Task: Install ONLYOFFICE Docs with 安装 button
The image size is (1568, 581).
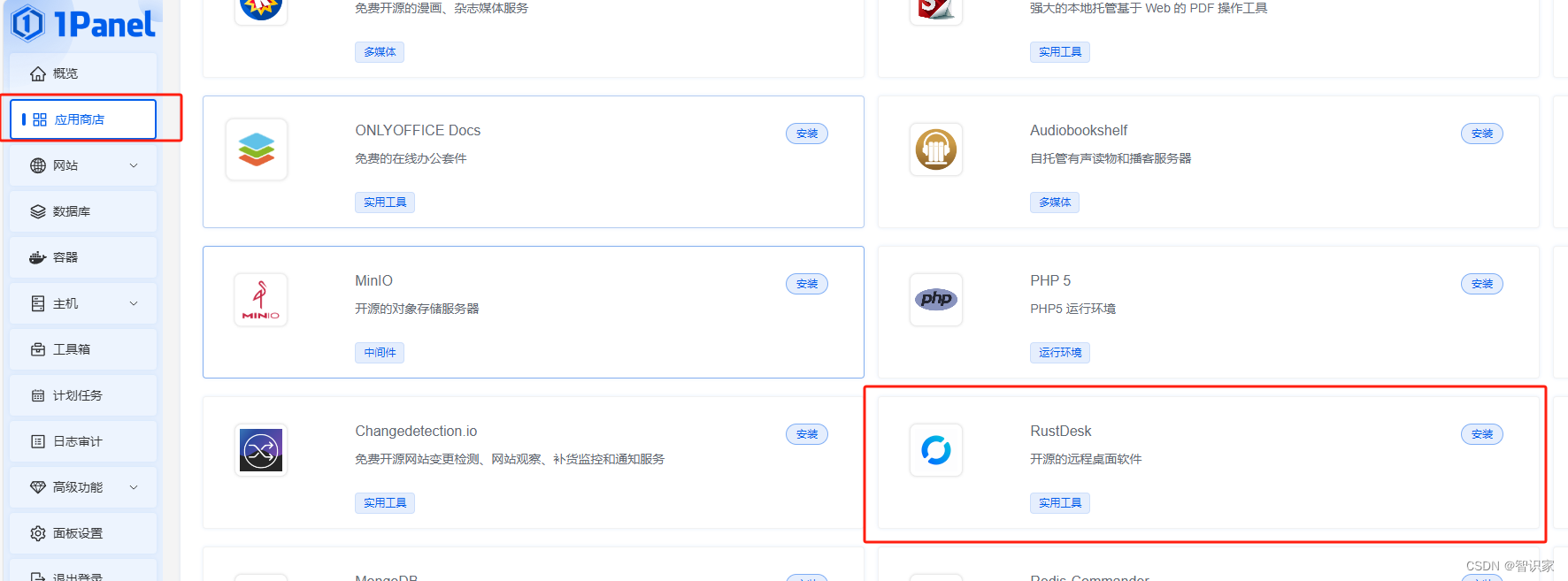Action: click(807, 134)
